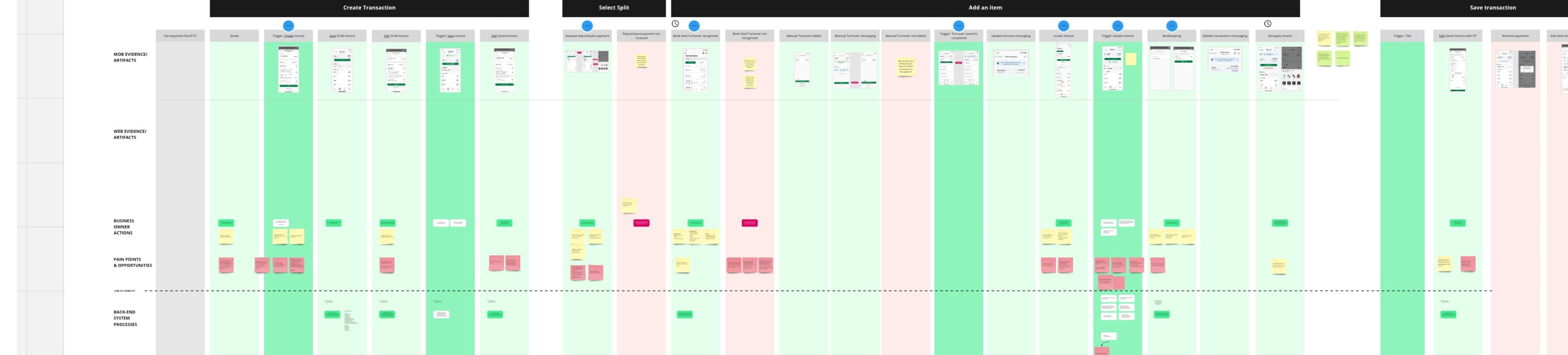The image size is (1568, 355).
Task: Select green card in Quote business owner actions
Action: coord(226,223)
